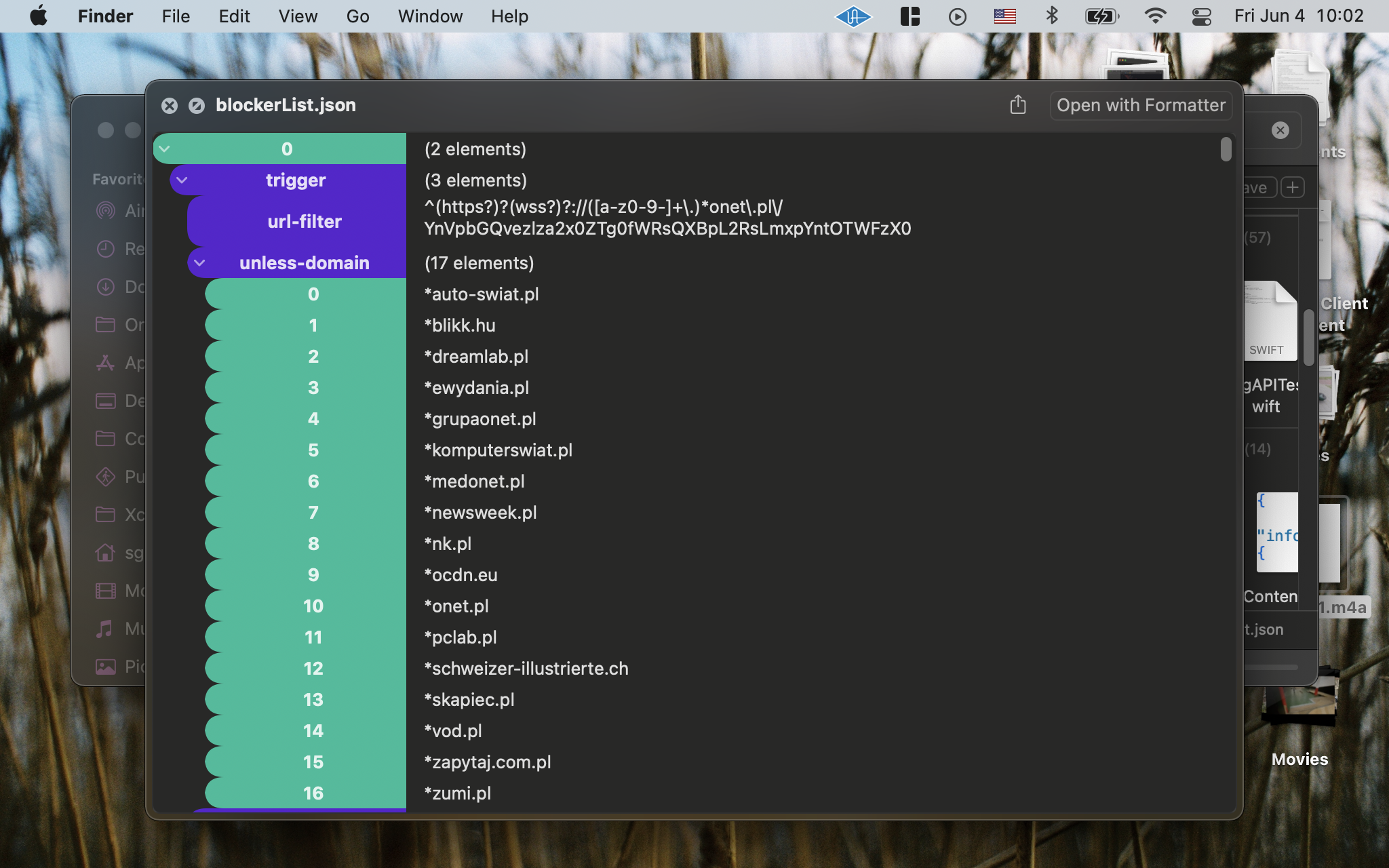Click the date and time in menu bar
The height and width of the screenshot is (868, 1389).
coord(1299,16)
